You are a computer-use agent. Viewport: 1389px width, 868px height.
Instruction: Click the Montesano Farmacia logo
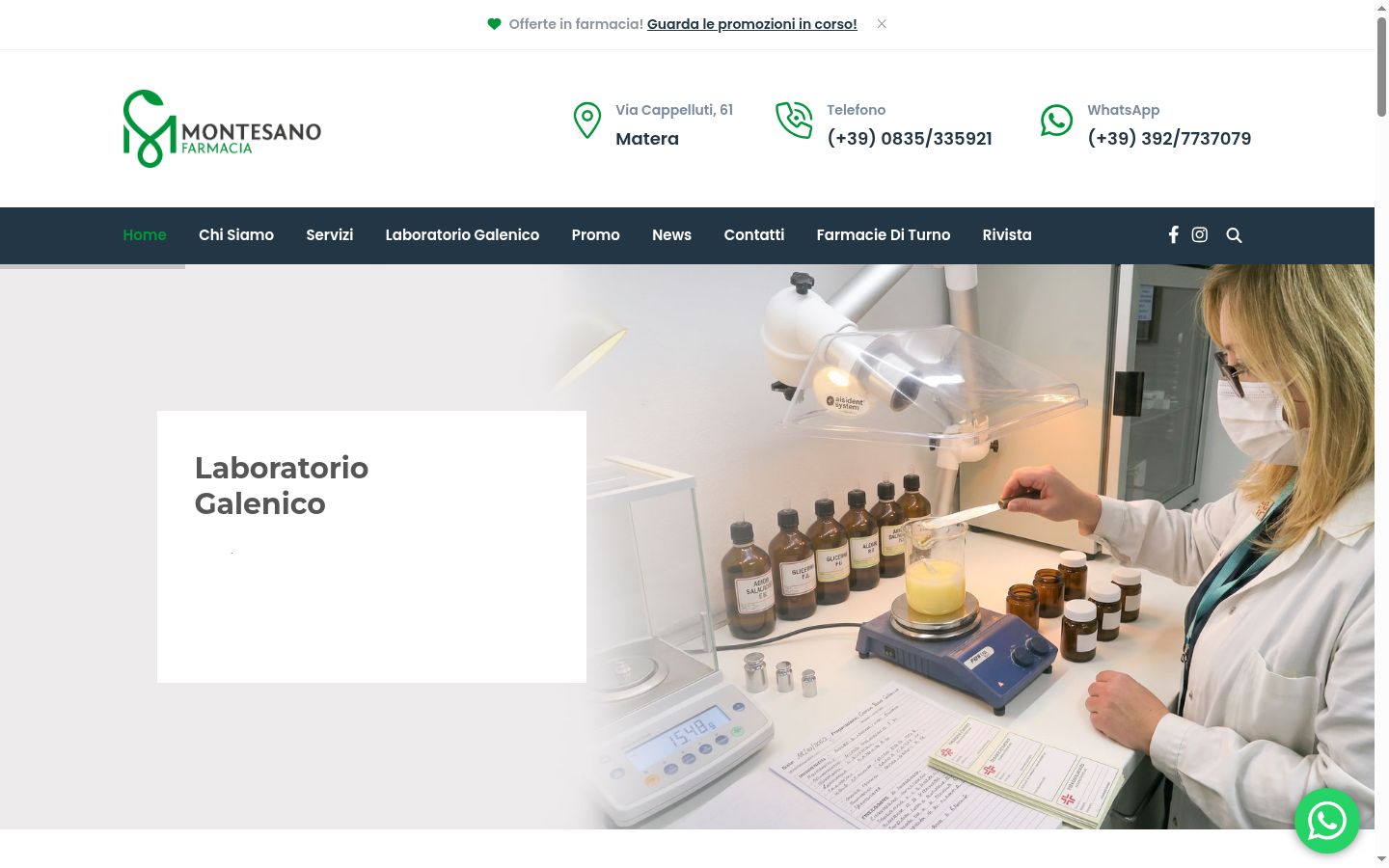(x=222, y=128)
